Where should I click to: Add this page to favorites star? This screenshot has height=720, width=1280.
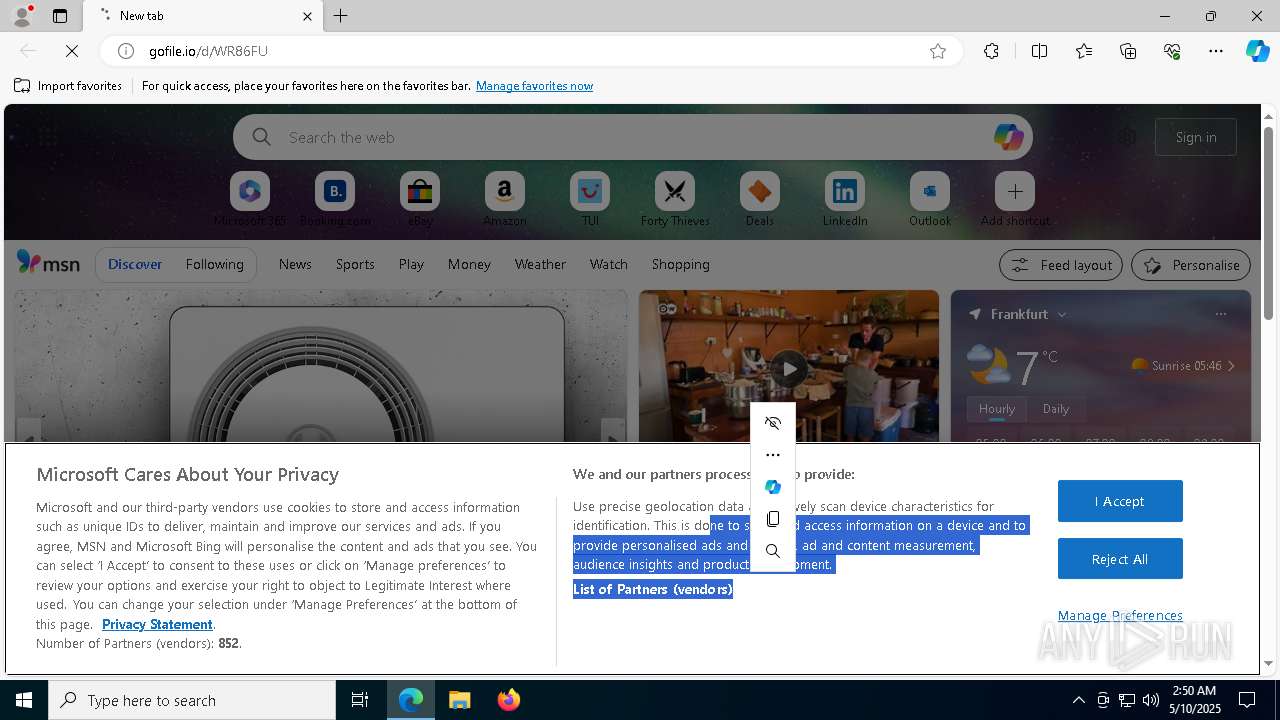pos(938,51)
